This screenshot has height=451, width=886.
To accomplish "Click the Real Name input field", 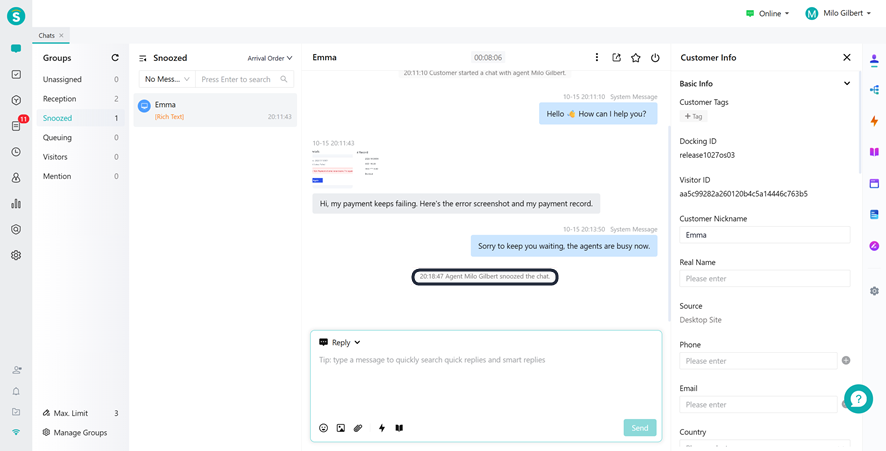I will pos(765,278).
